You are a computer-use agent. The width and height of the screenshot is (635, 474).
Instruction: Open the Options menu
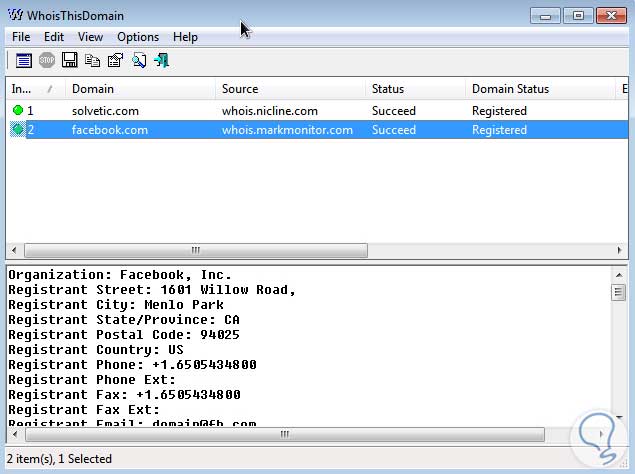(x=138, y=37)
